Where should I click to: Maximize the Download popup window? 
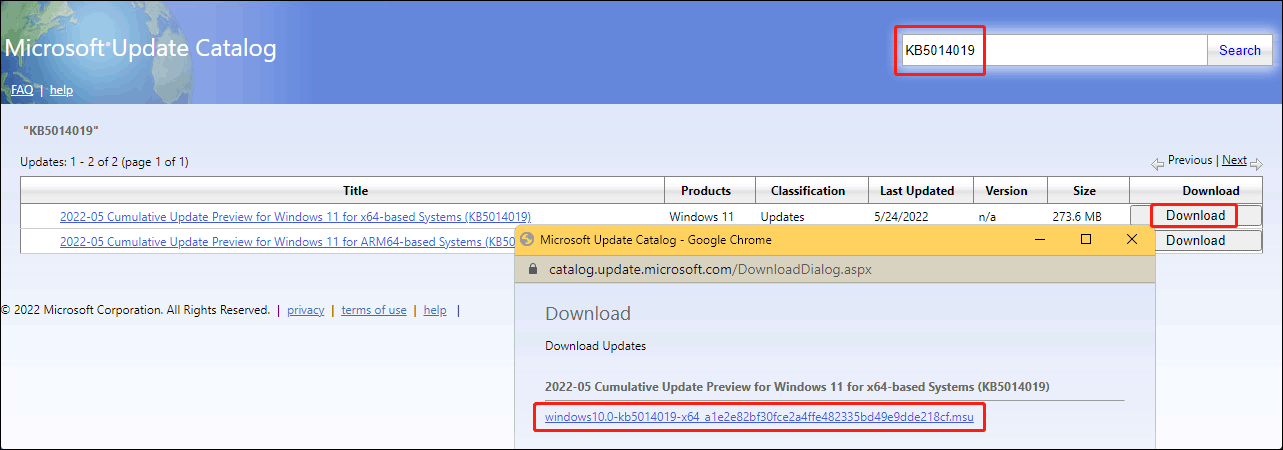1086,239
